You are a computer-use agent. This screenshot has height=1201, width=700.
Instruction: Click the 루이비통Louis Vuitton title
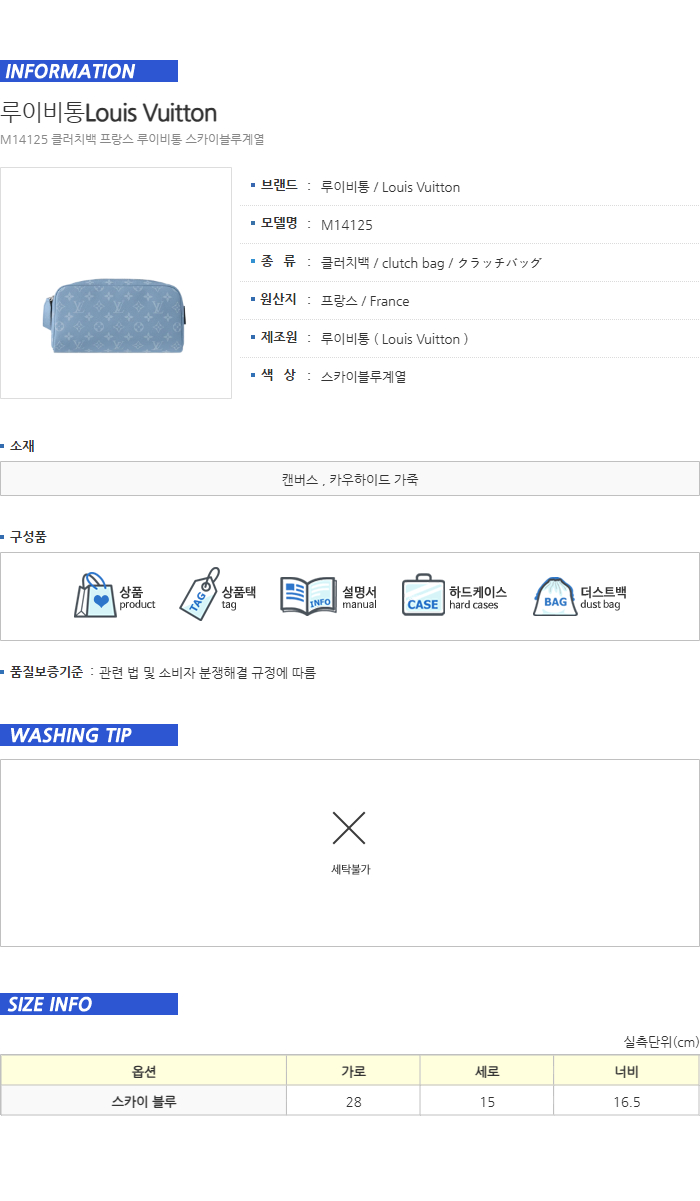pos(109,112)
